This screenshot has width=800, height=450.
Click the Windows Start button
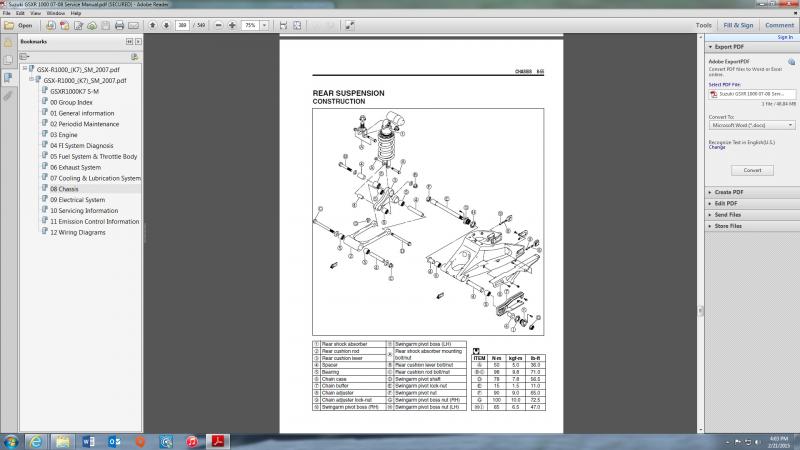tap(11, 442)
